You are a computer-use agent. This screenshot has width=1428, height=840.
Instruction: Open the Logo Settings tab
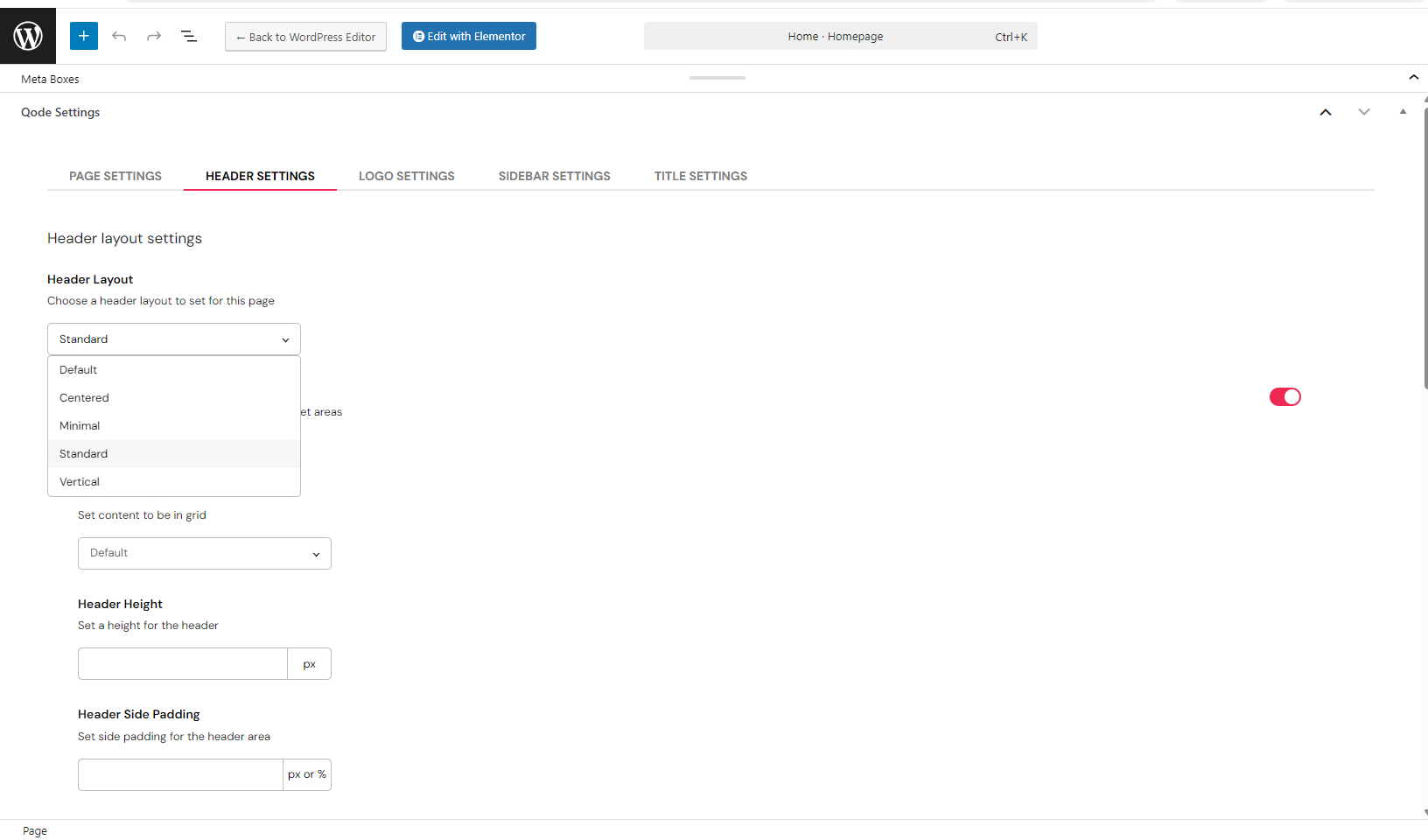coord(407,176)
